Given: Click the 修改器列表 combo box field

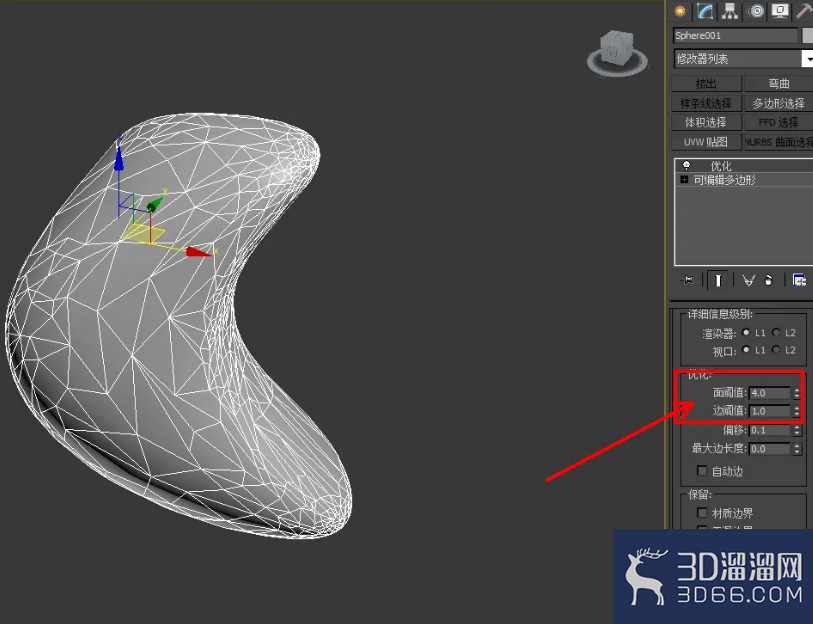Looking at the screenshot, I should 737,59.
